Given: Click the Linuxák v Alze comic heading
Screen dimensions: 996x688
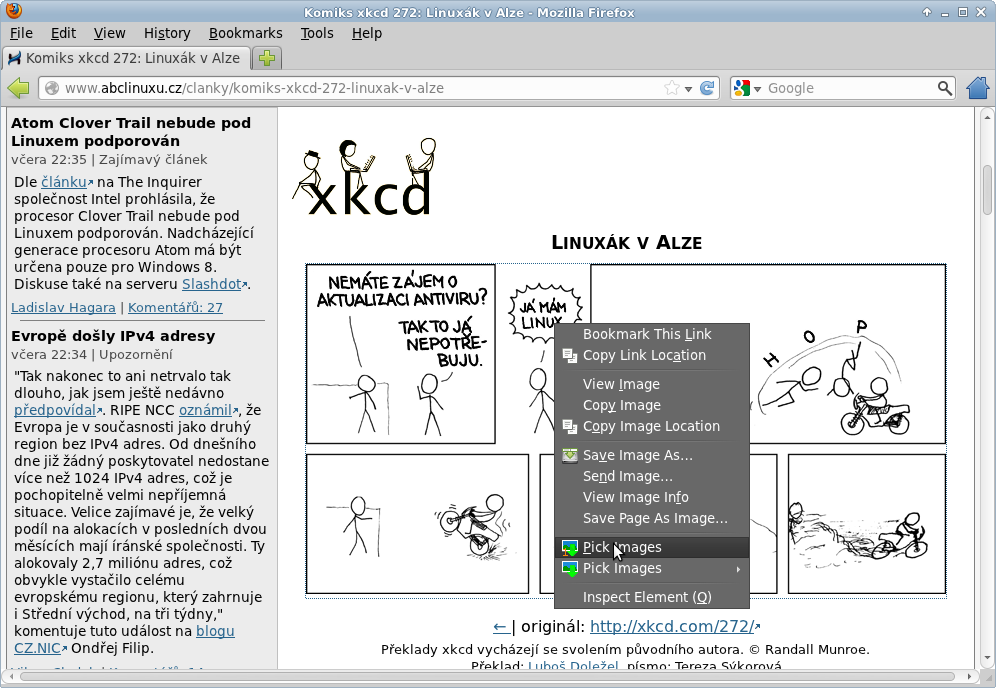Looking at the screenshot, I should (626, 243).
